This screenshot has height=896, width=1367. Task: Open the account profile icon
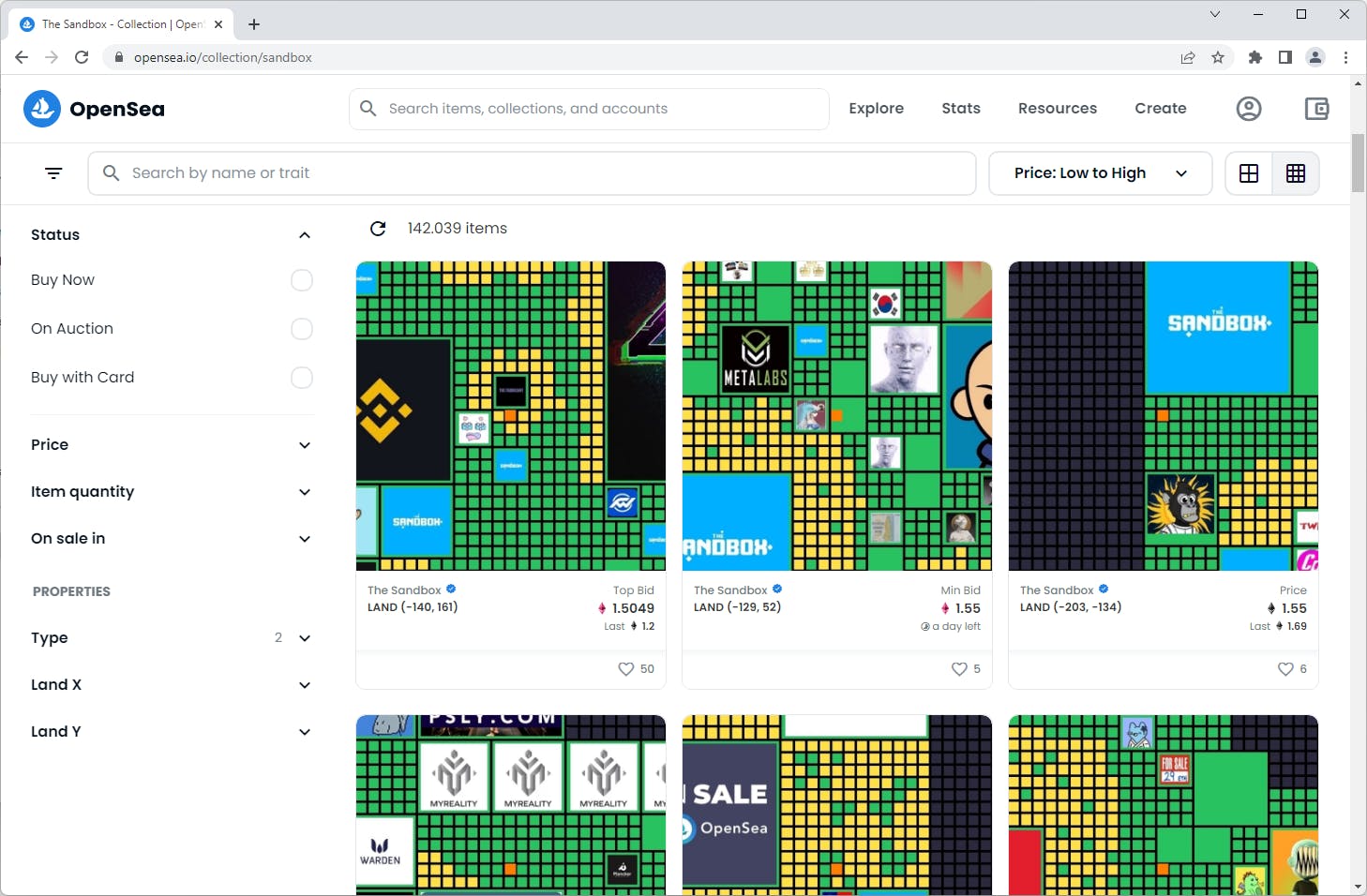pos(1249,109)
